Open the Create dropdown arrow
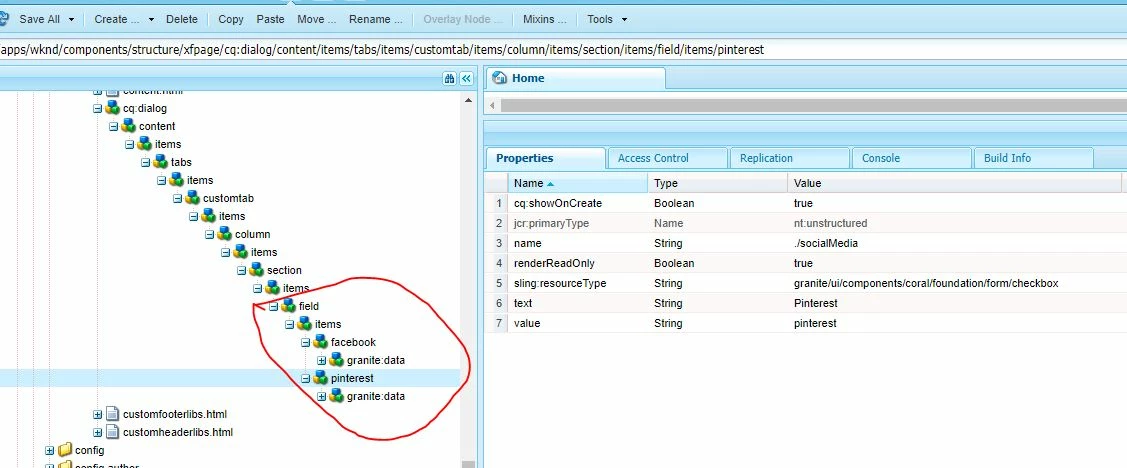The image size is (1127, 468). point(151,19)
